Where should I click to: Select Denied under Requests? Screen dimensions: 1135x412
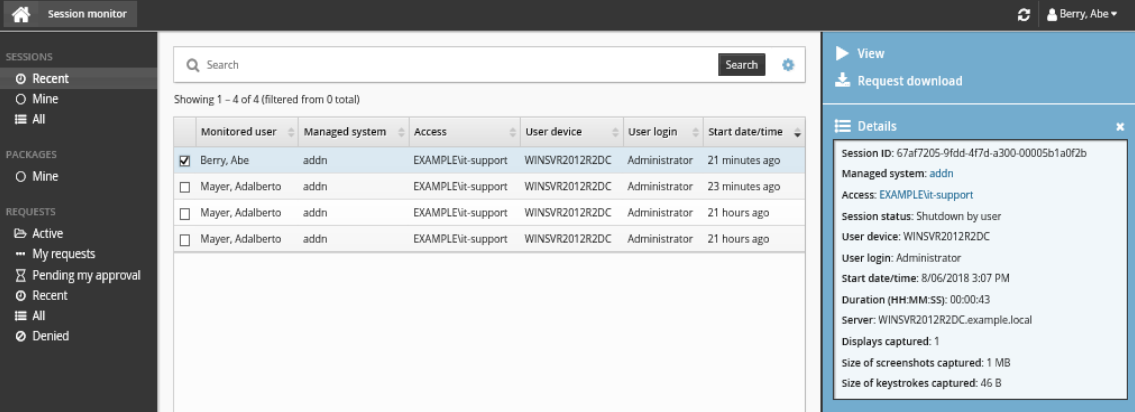[x=50, y=336]
